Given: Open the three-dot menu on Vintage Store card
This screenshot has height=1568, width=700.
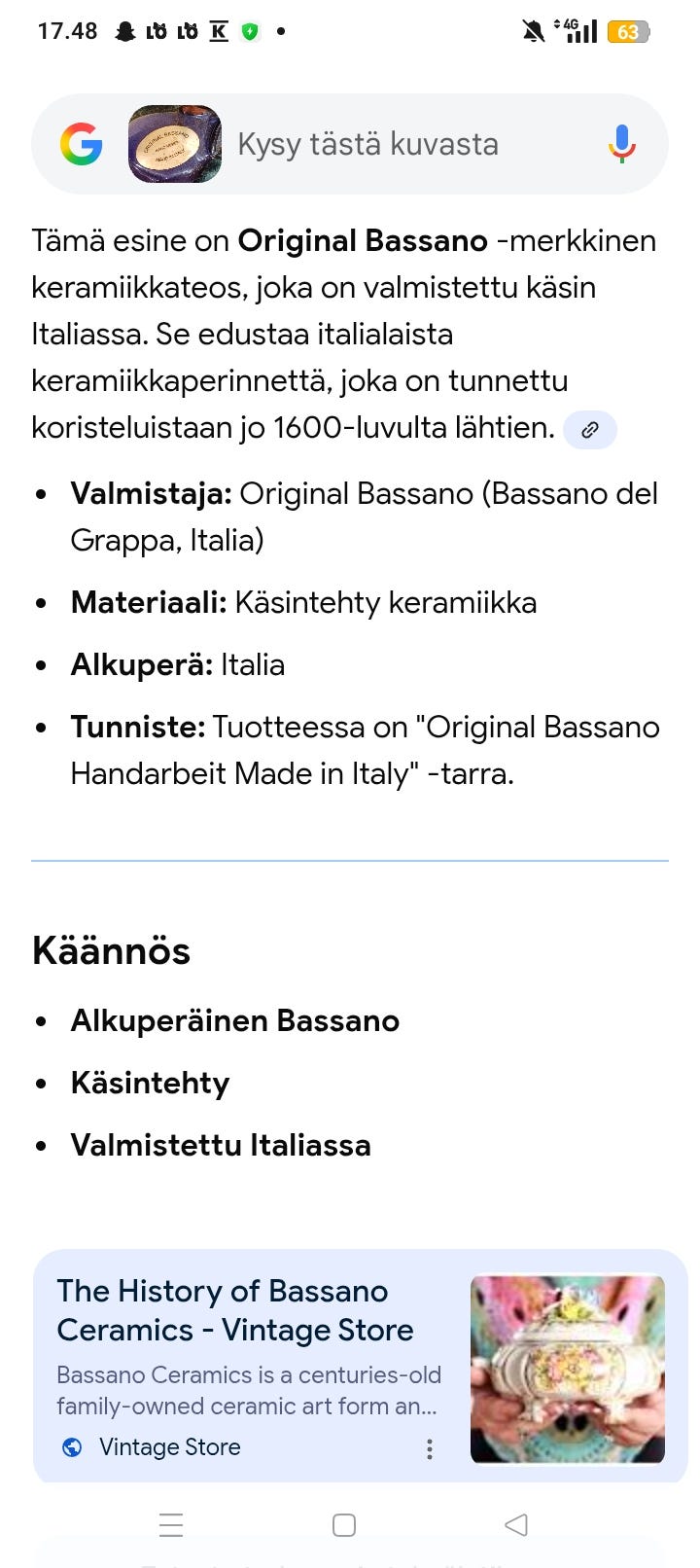Looking at the screenshot, I should 429,1448.
